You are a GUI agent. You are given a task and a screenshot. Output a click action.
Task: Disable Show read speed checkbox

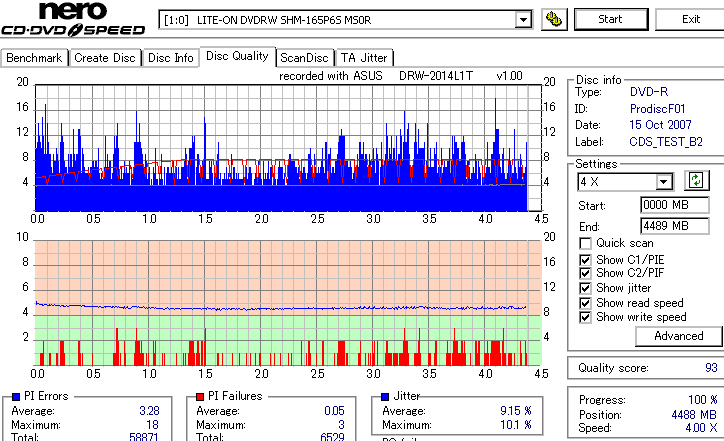click(x=585, y=303)
